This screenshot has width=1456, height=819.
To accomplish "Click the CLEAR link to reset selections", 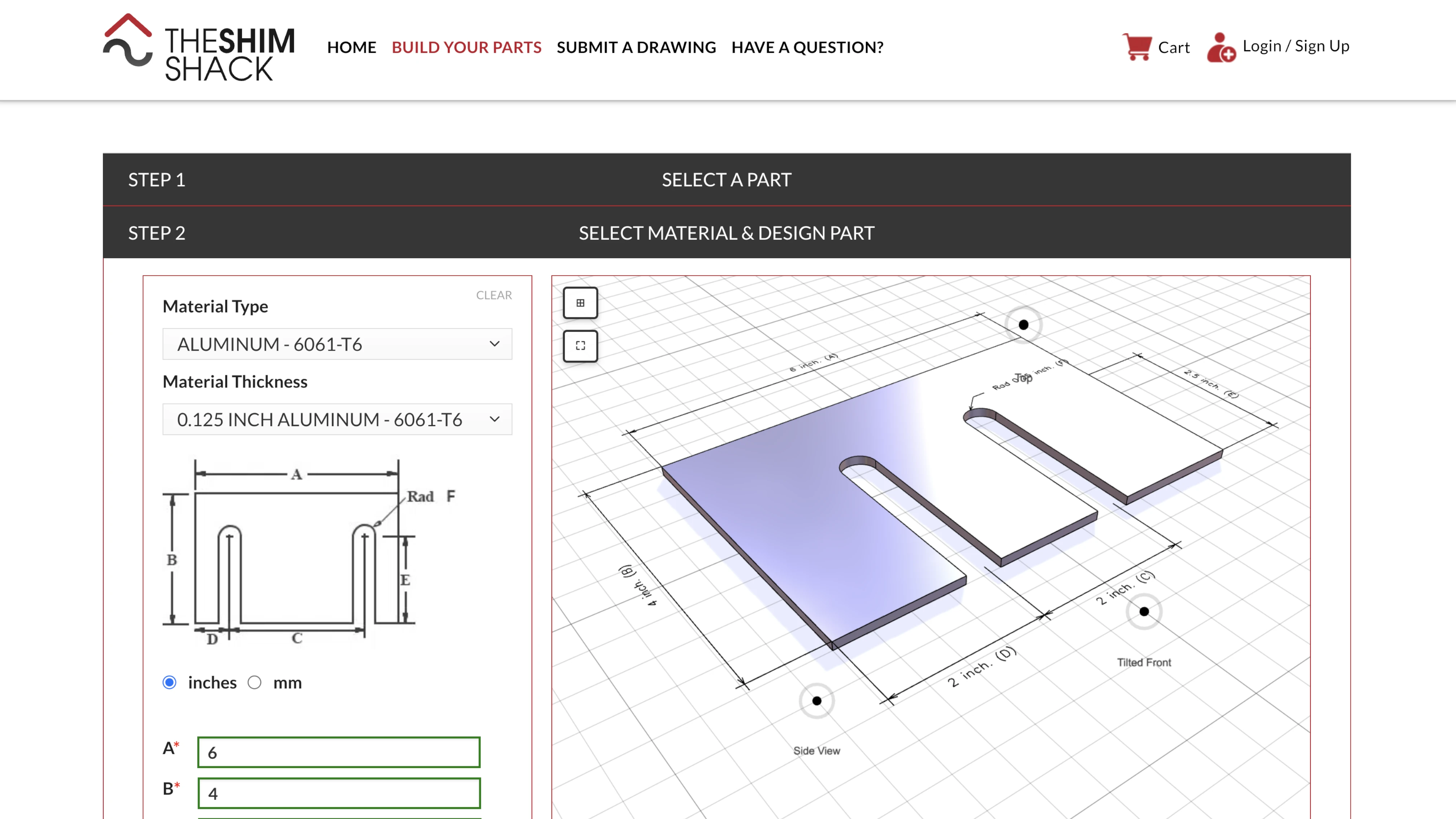I will 493,294.
